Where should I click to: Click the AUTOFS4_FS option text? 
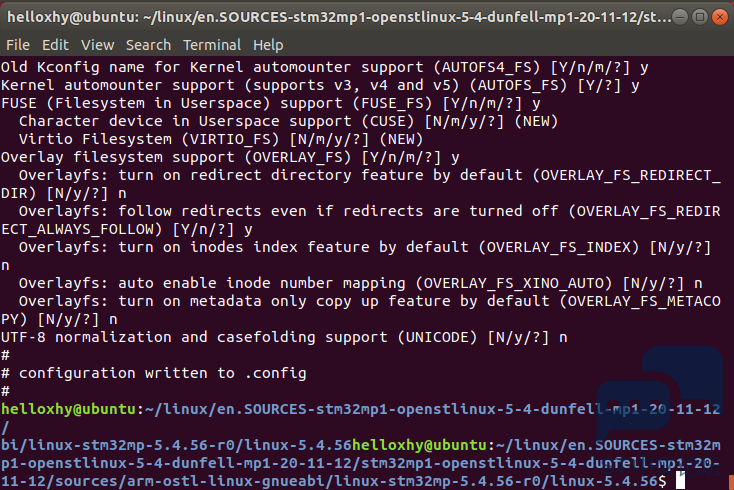(487, 67)
